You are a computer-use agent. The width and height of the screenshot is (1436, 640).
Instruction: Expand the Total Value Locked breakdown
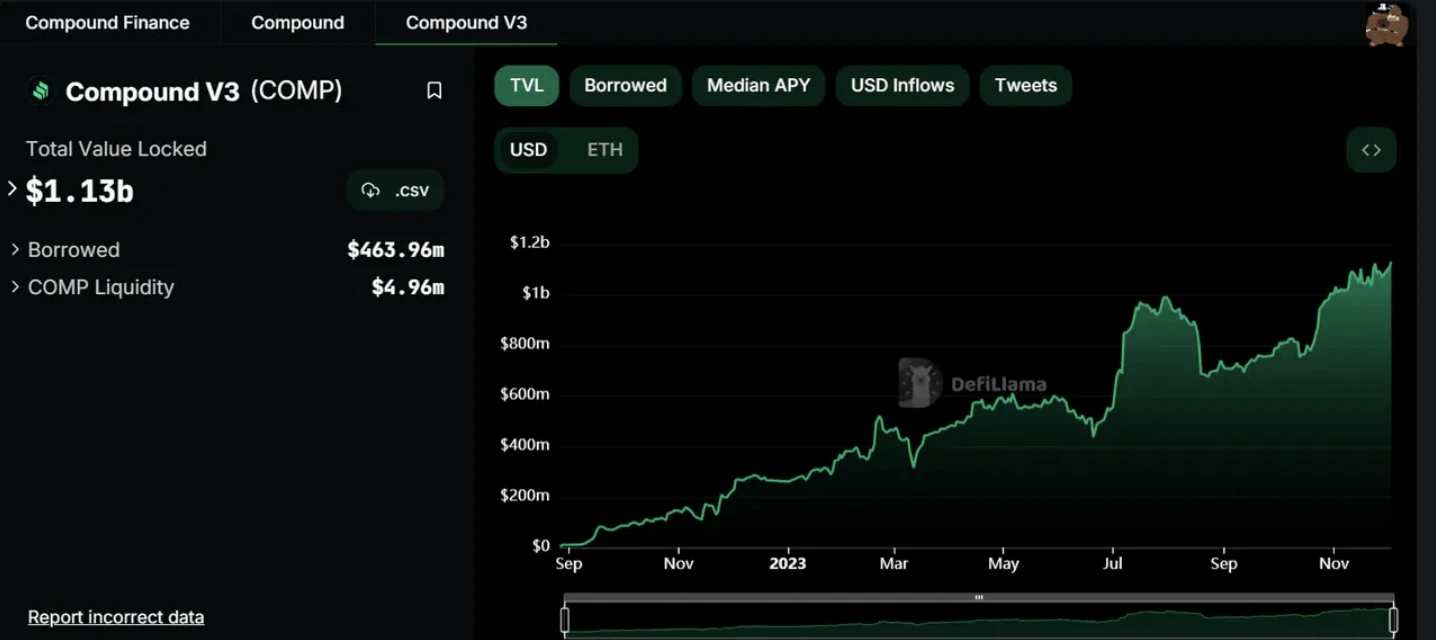12,188
